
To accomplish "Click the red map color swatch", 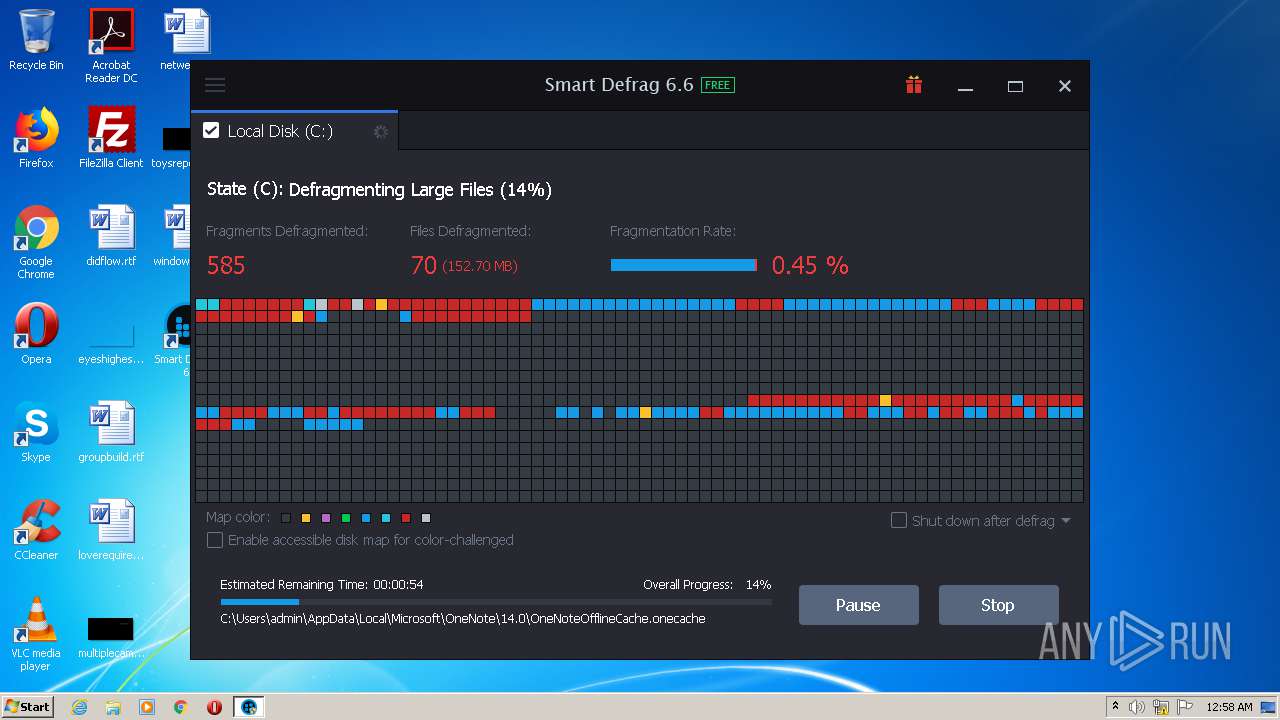I will 406,518.
